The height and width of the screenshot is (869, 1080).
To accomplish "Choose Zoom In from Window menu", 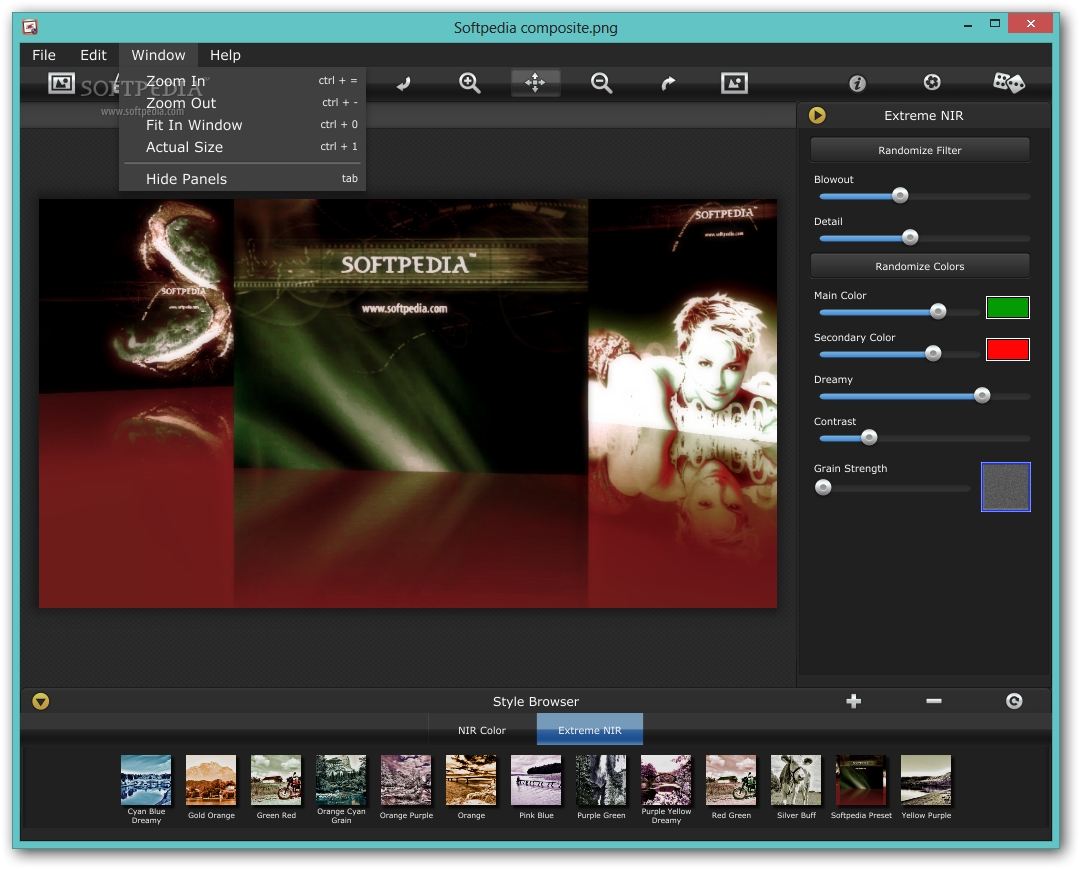I will [242, 81].
